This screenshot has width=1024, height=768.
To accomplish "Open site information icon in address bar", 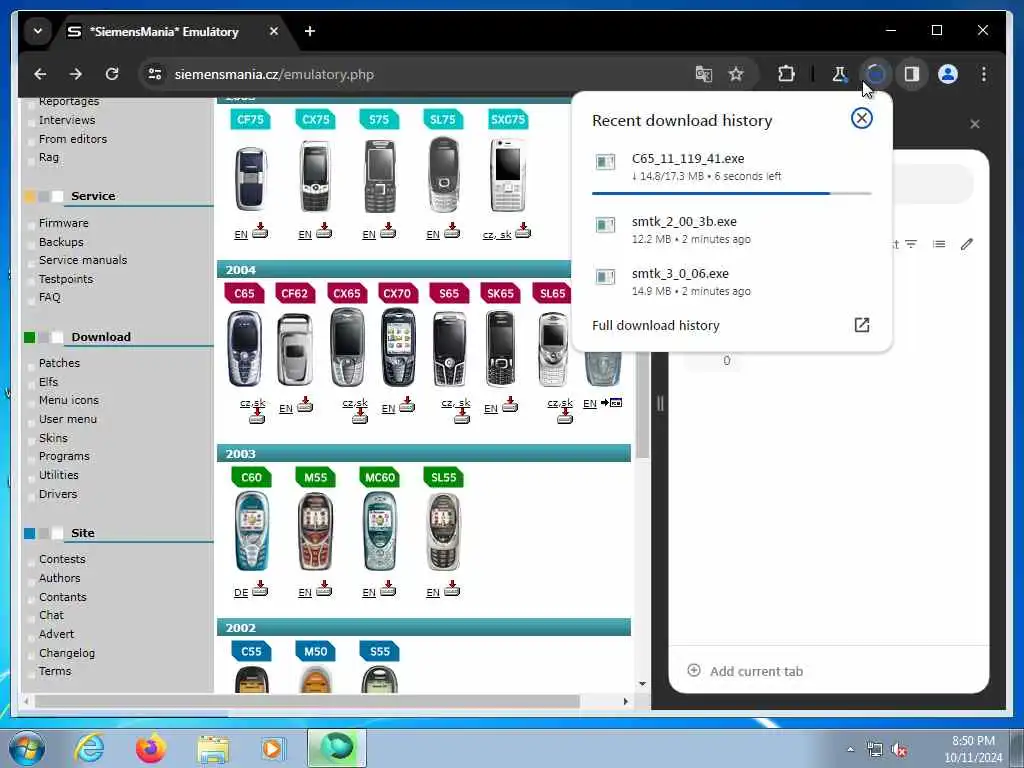I will tap(155, 74).
